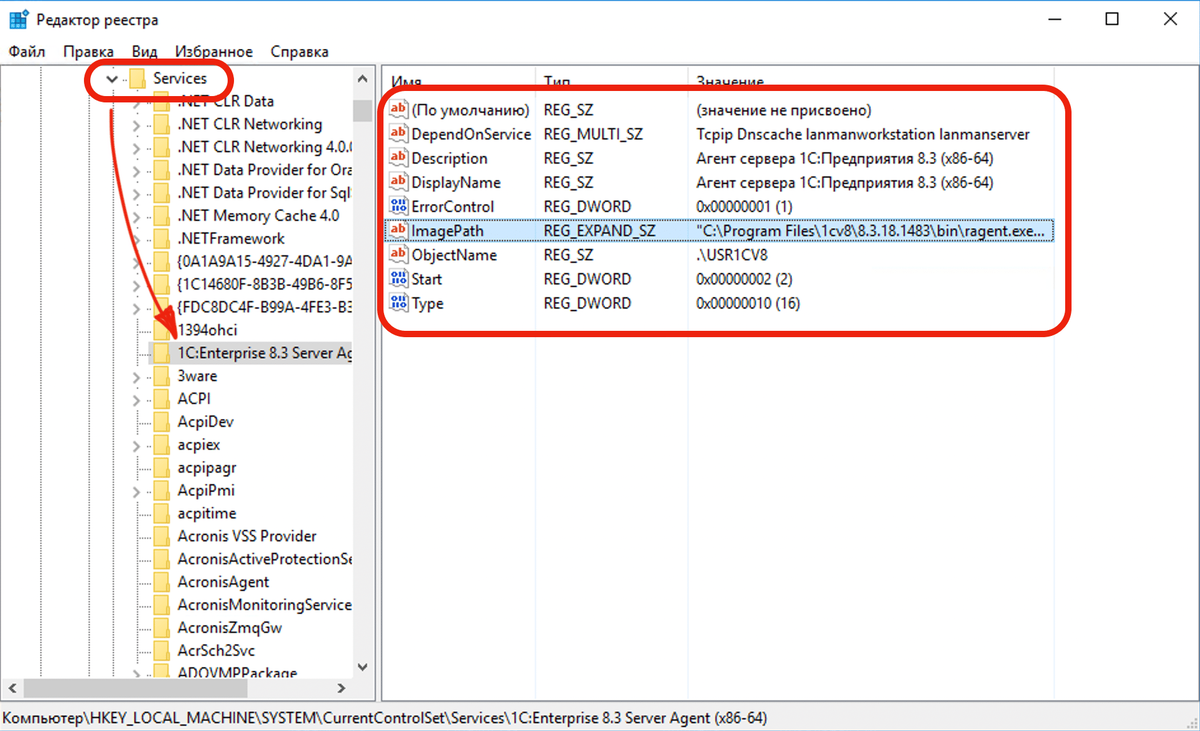
Task: Click the 0x00000010 (16) Type data
Action: coord(748,303)
